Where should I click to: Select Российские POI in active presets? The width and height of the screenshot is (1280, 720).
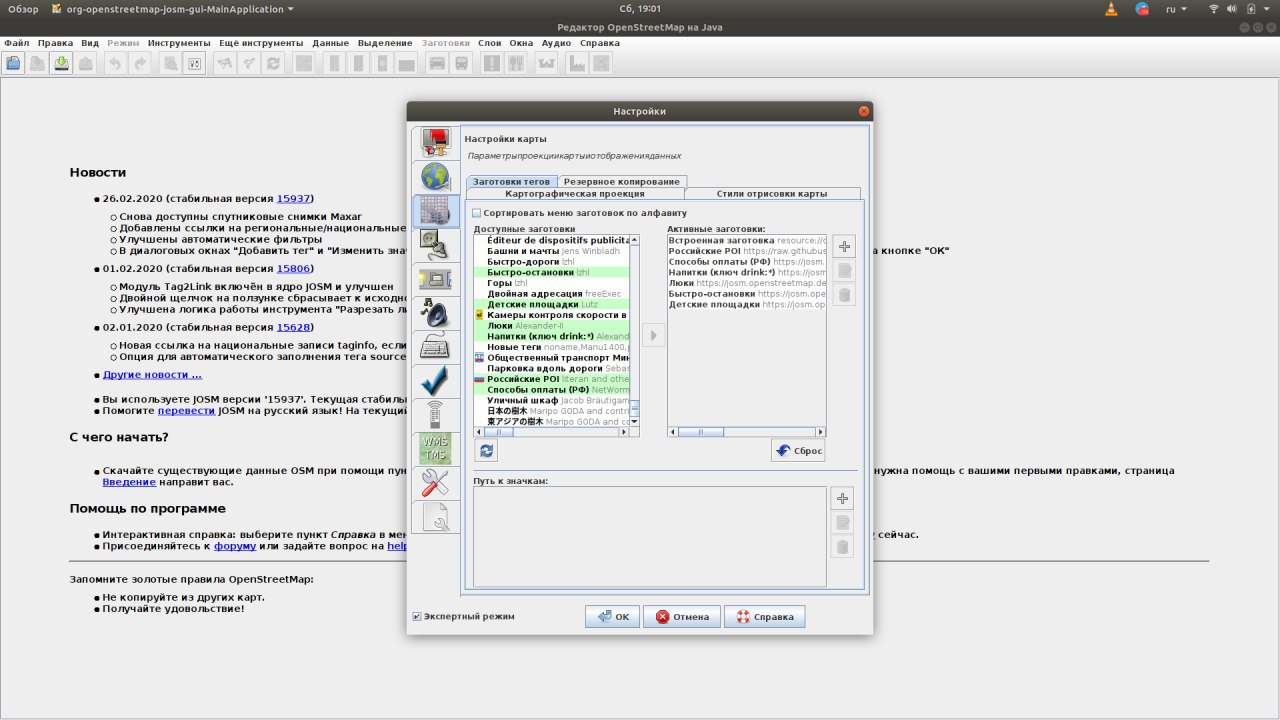click(x=747, y=251)
